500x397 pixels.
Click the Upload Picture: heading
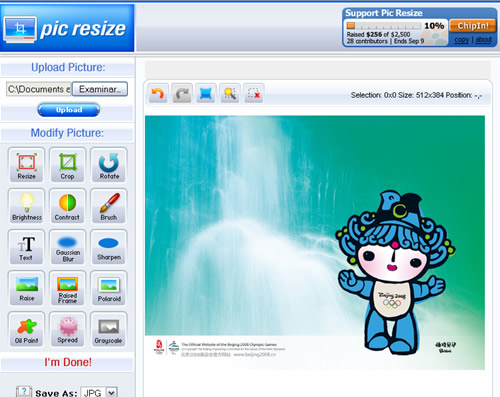(68, 67)
